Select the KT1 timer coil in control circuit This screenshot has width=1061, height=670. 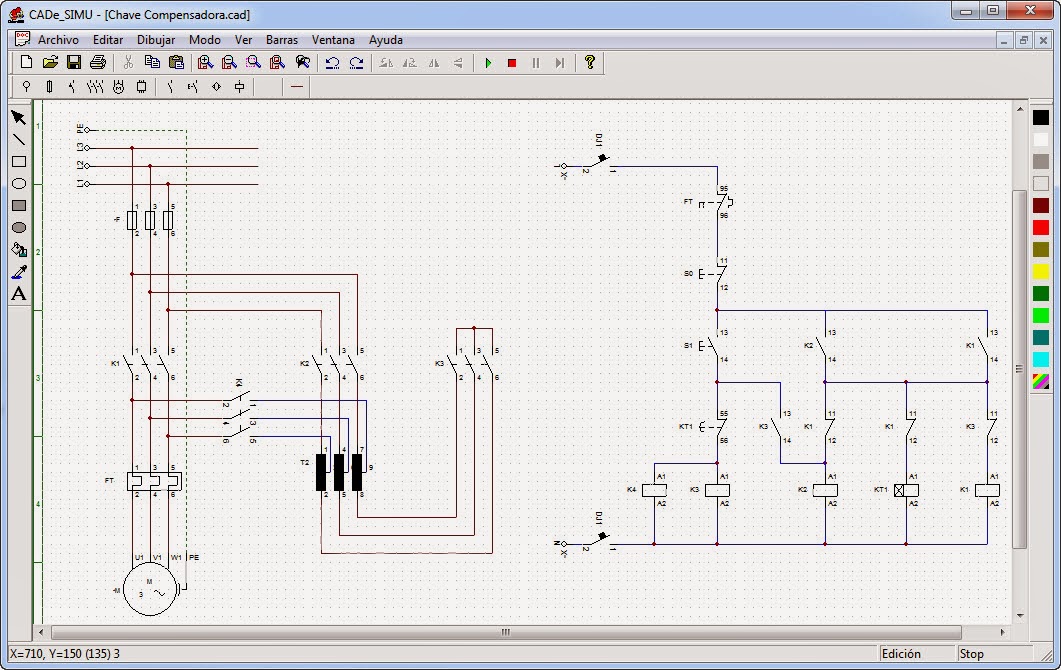click(x=906, y=490)
